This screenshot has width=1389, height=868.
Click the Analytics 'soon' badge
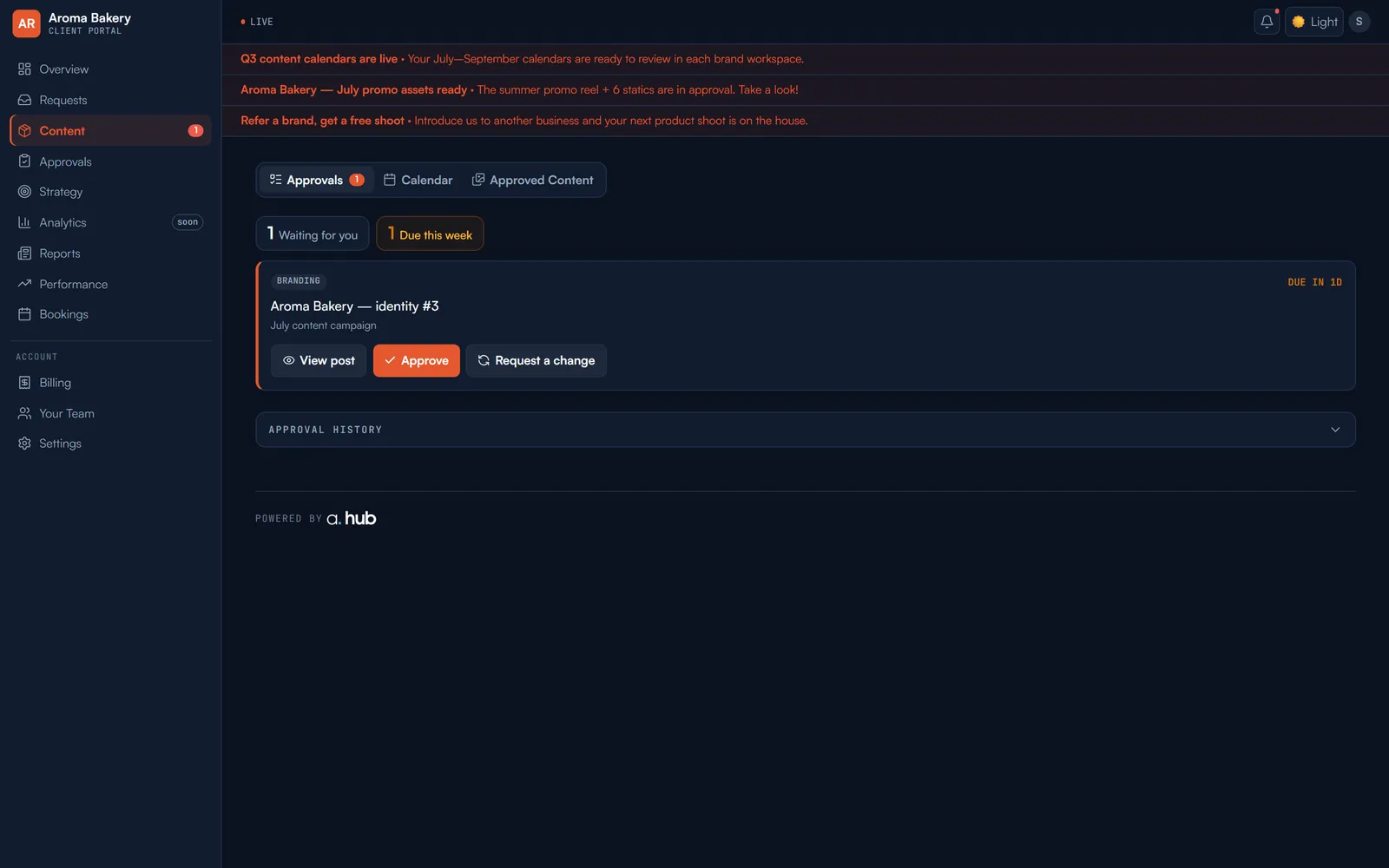coord(188,222)
